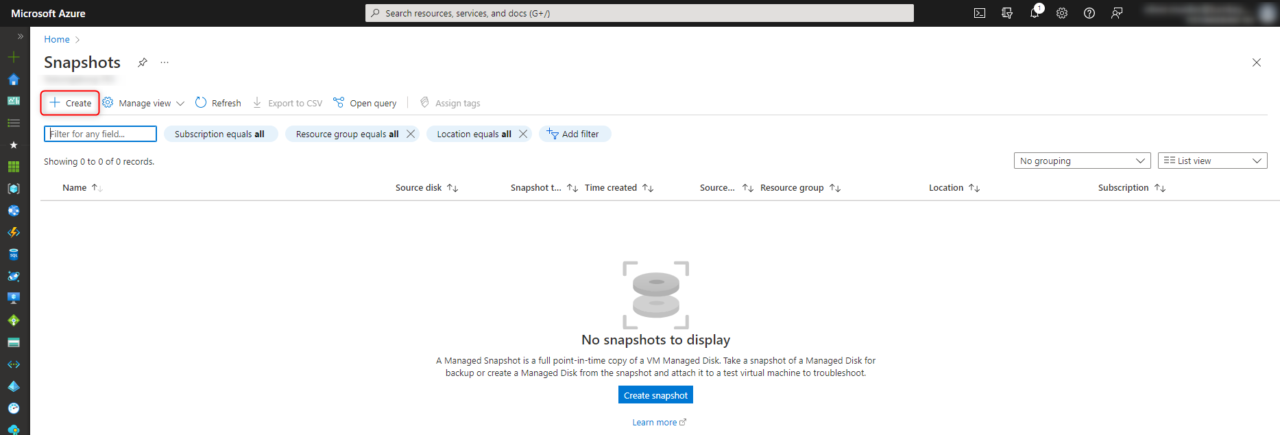This screenshot has width=1280, height=435.
Task: Open the Feedback icon
Action: (x=1116, y=13)
